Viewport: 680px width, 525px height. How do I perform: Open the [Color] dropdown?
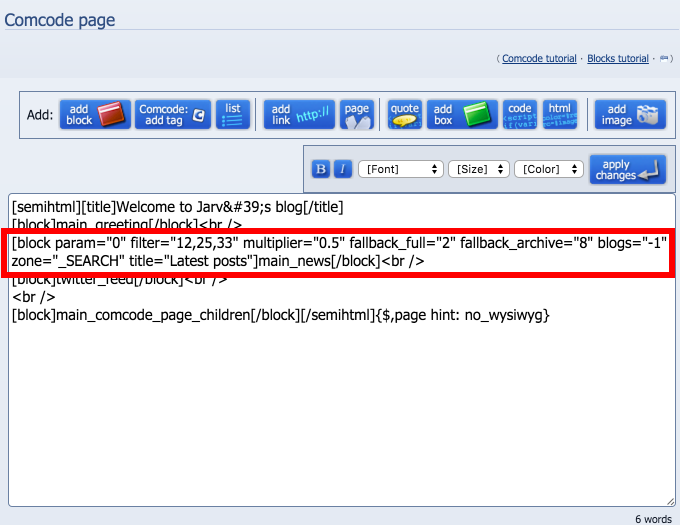pos(549,169)
